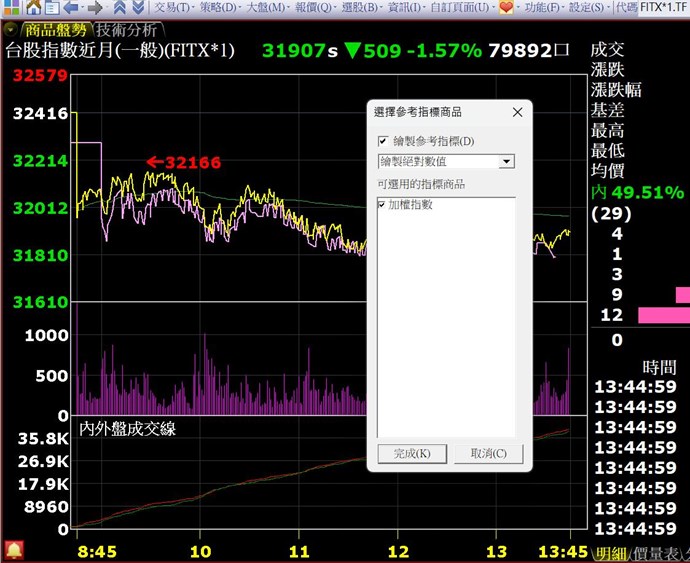Click the alarm bell icon at bottom left
The width and height of the screenshot is (690, 563).
[14, 549]
